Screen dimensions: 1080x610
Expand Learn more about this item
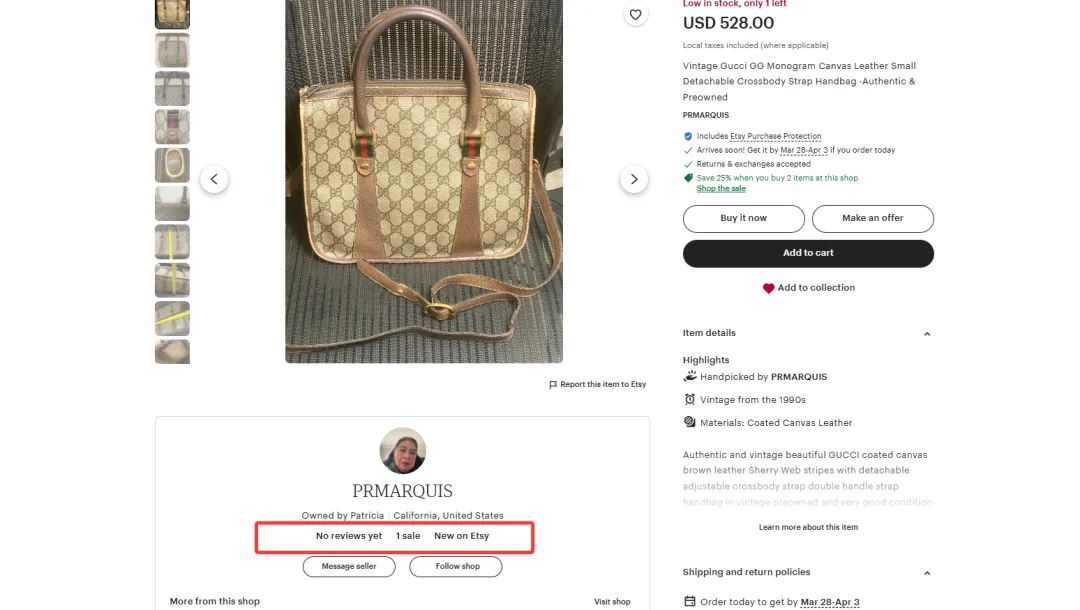point(808,527)
